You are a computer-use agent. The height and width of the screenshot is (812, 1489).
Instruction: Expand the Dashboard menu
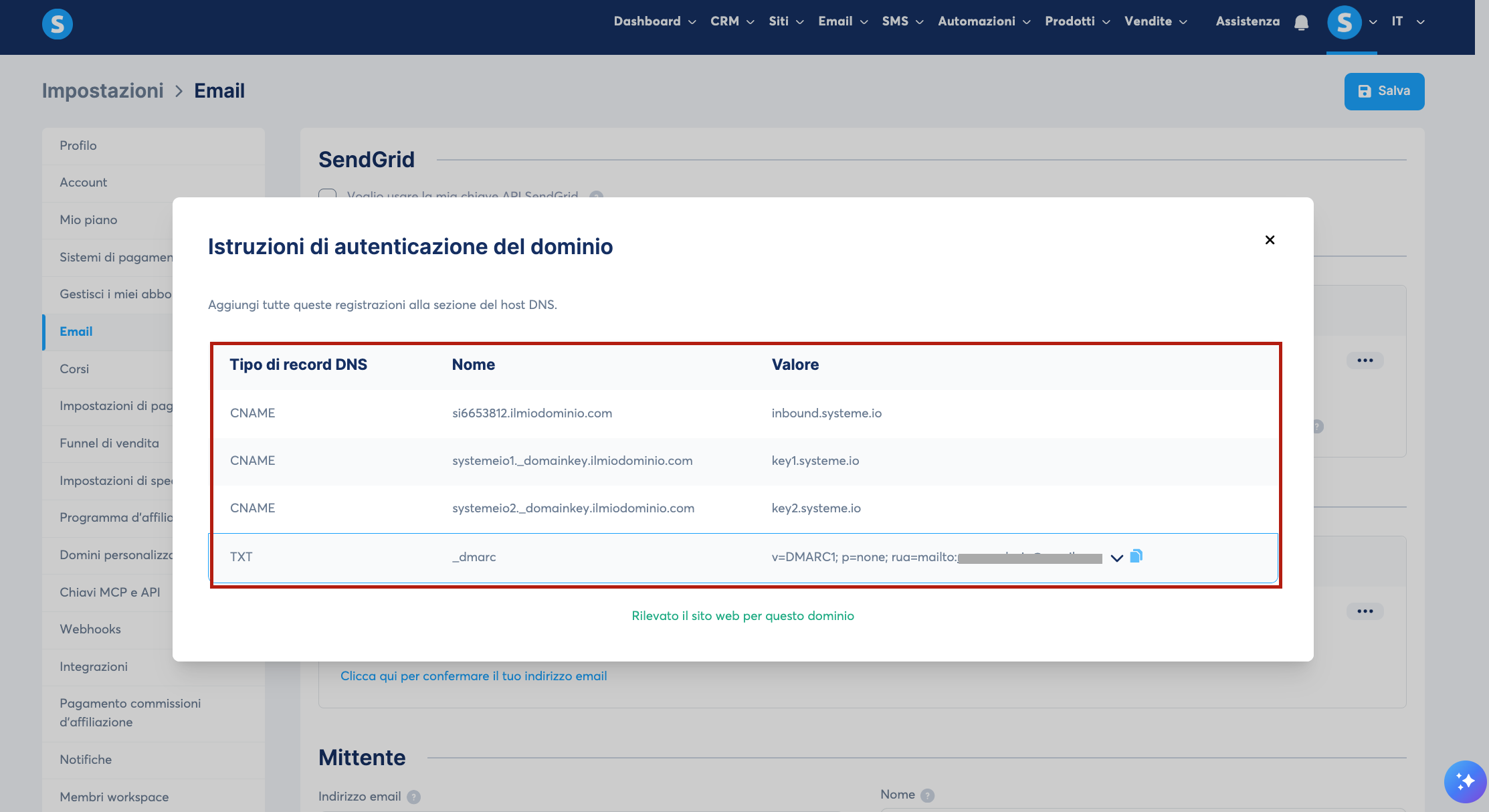[654, 21]
